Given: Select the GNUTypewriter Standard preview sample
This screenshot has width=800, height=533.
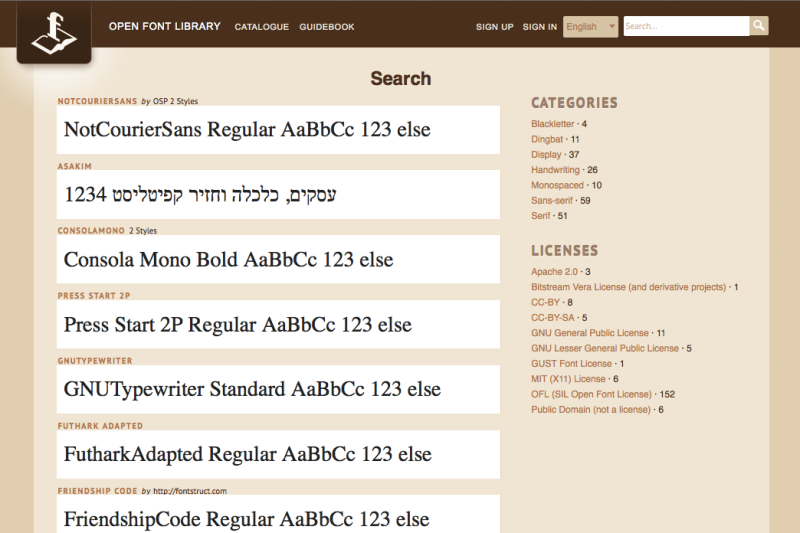Looking at the screenshot, I should pos(278,389).
